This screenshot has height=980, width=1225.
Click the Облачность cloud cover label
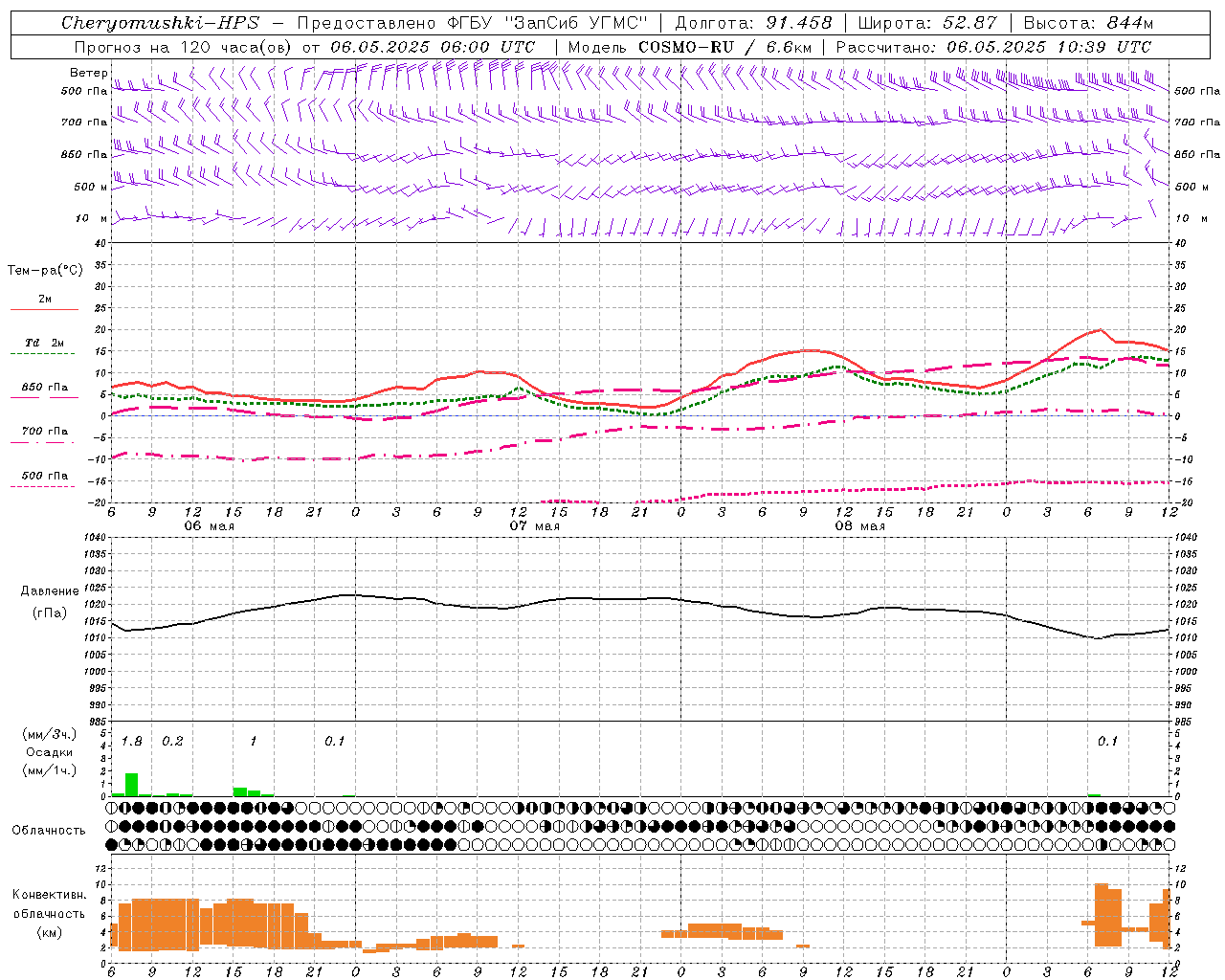[x=49, y=830]
